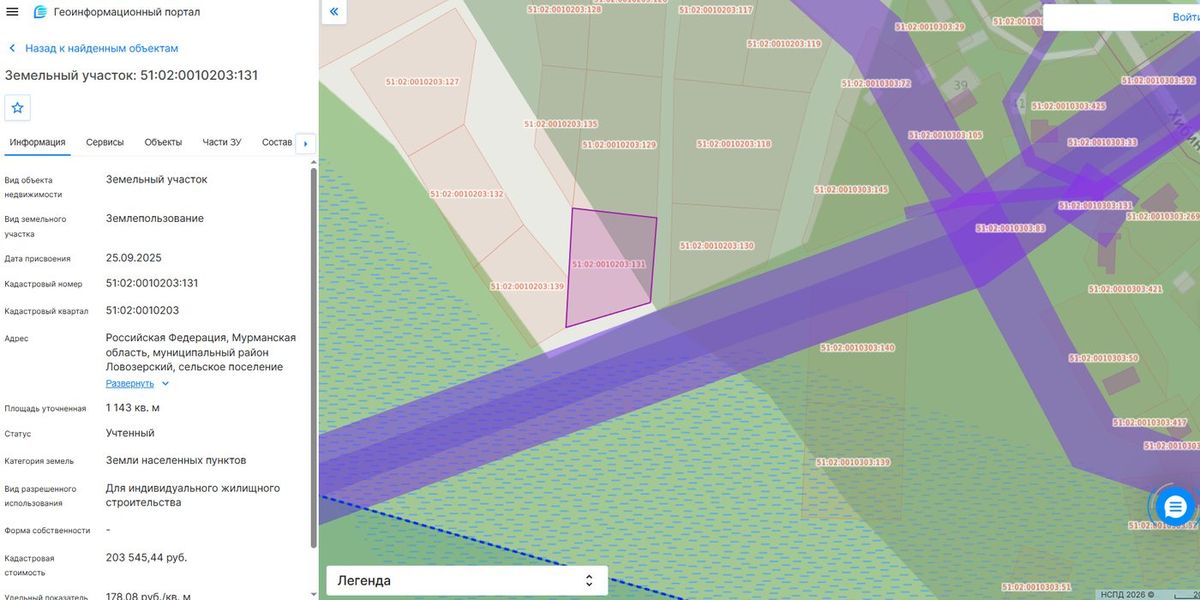
Task: Click parcel label 51:02:0010203:129 on the map
Action: pos(619,145)
